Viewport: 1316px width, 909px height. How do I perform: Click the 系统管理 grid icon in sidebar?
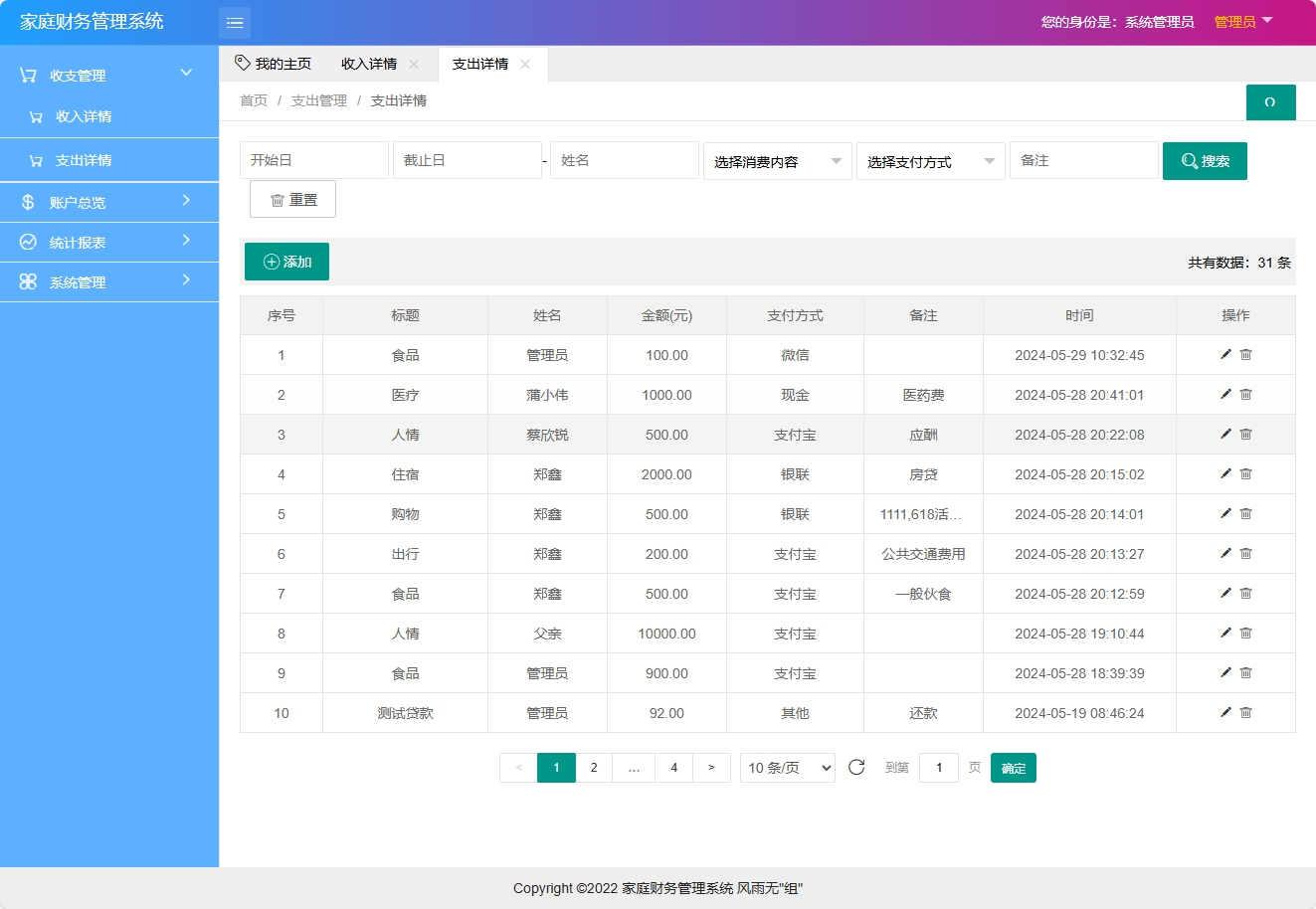click(27, 281)
